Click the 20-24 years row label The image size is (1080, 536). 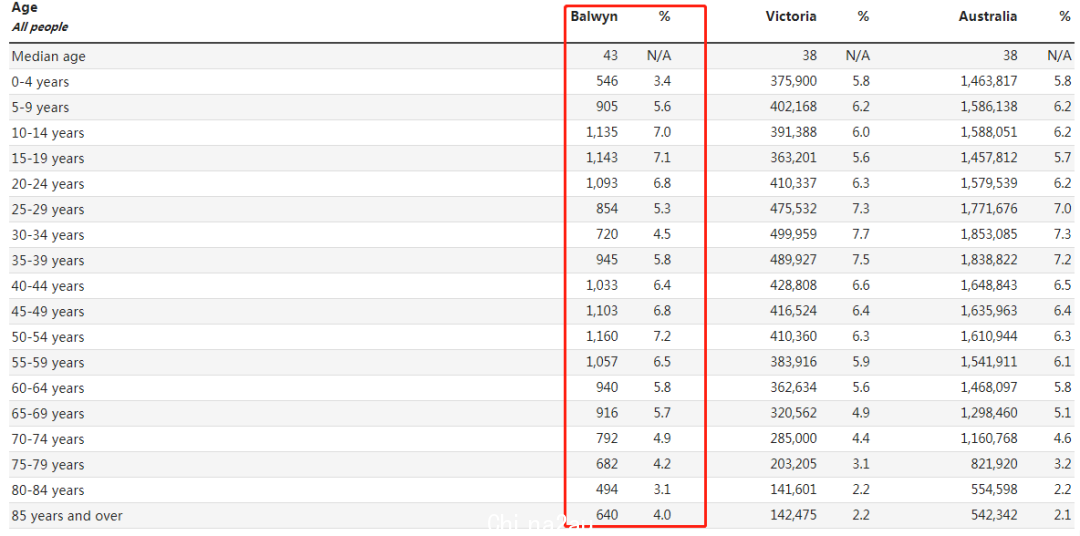48,185
